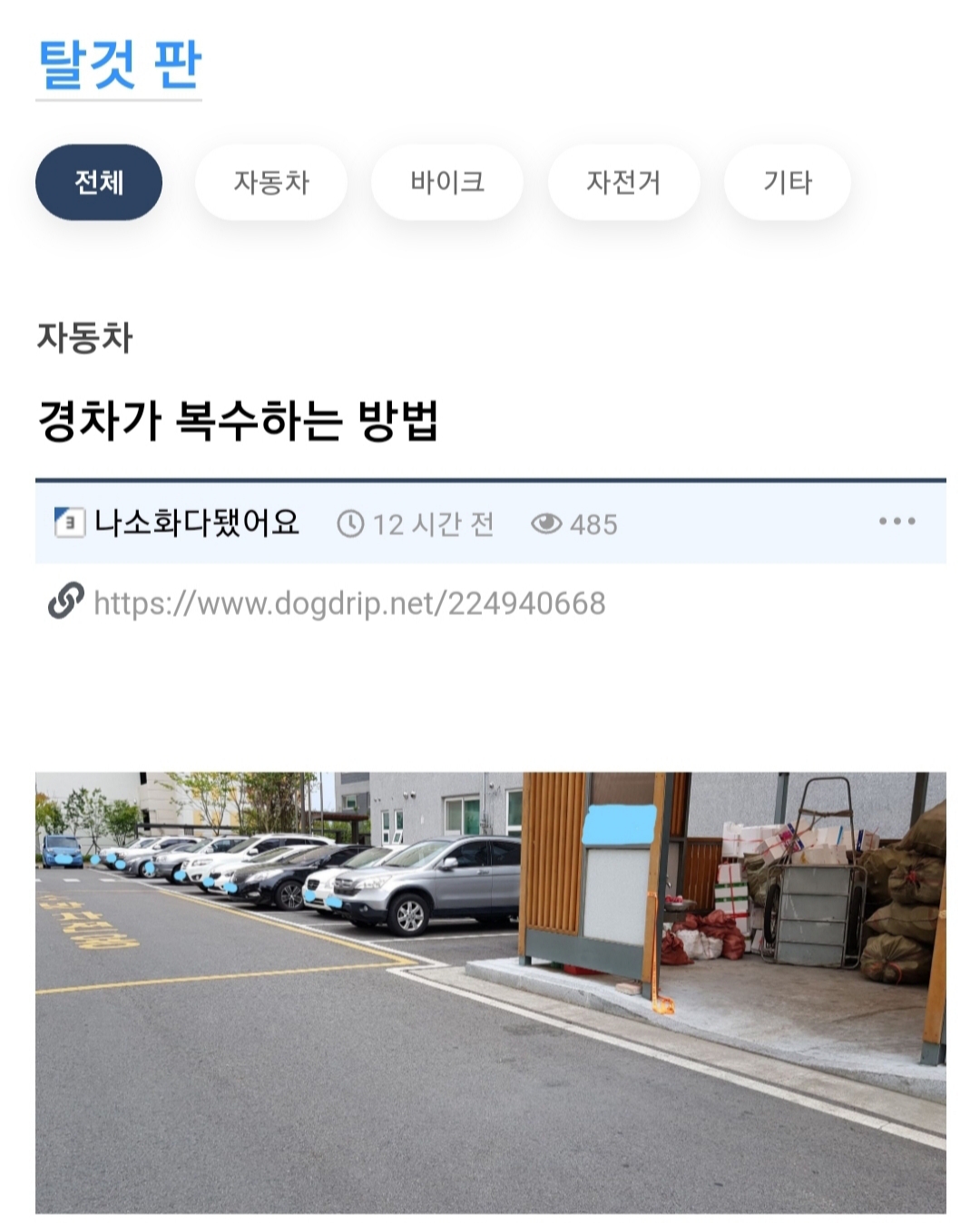Open the parking lot photo
This screenshot has height=1223, width=980.
491,993
